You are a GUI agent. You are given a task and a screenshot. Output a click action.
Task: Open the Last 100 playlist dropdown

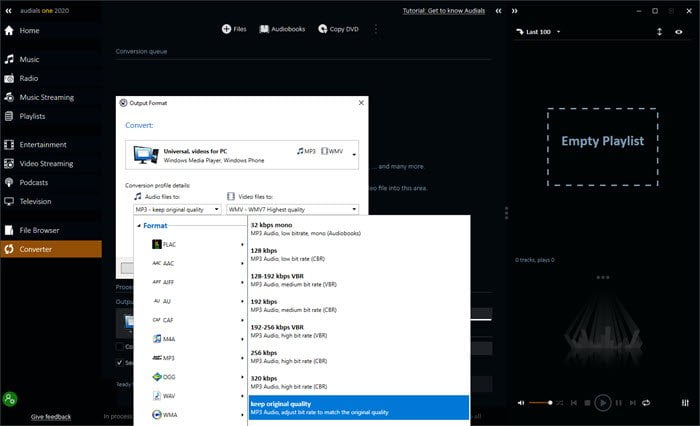click(x=538, y=32)
